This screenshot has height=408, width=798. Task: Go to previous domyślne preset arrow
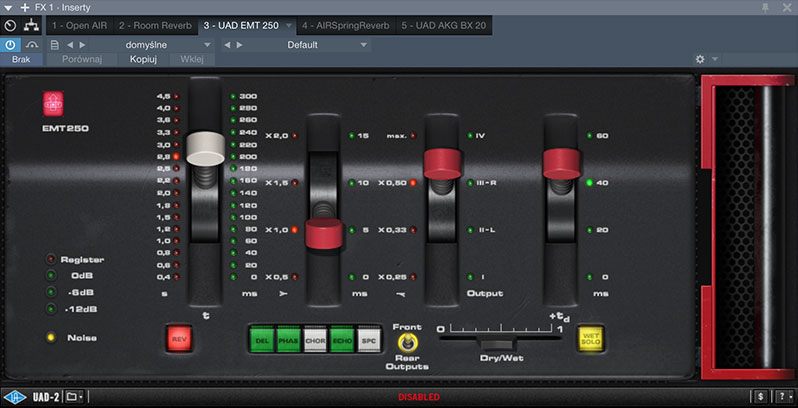[x=70, y=45]
